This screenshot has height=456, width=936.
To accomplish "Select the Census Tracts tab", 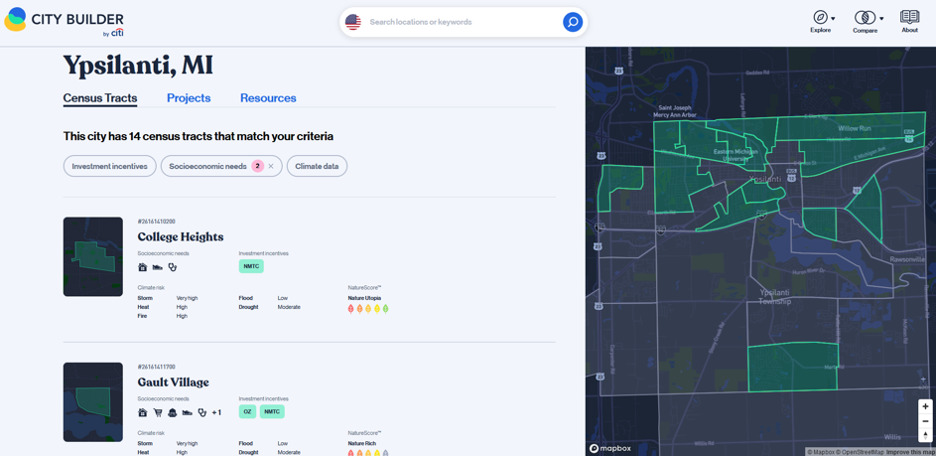I will pos(100,98).
